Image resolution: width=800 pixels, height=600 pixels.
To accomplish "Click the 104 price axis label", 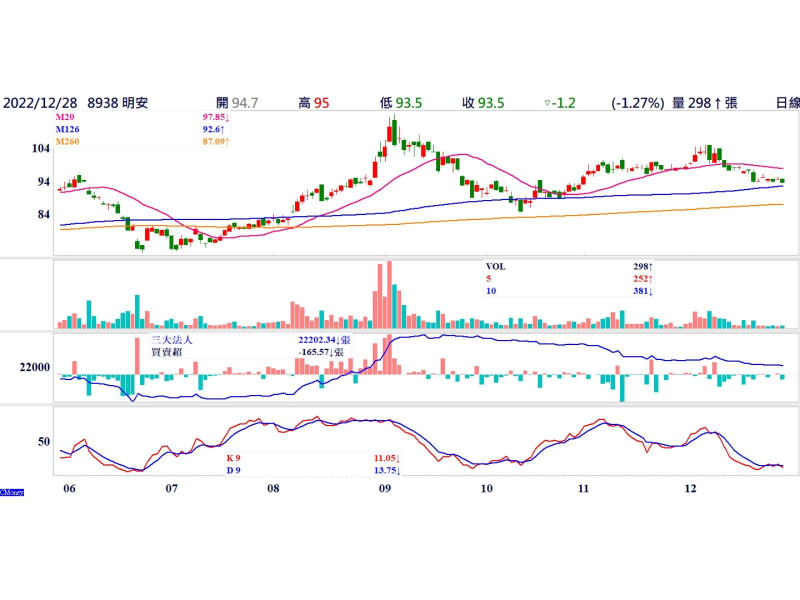I will coord(41,148).
